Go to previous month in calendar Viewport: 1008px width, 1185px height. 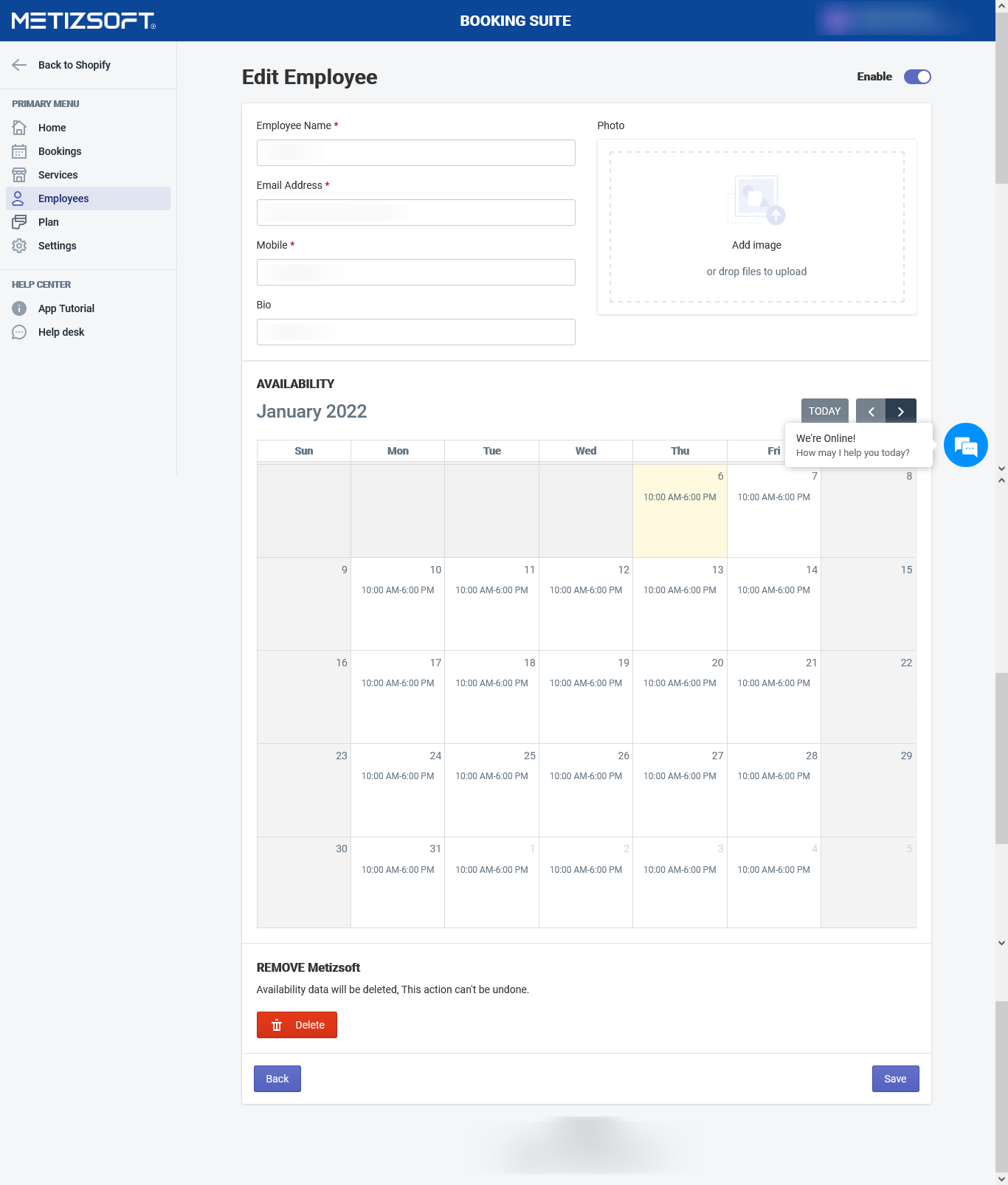click(871, 412)
